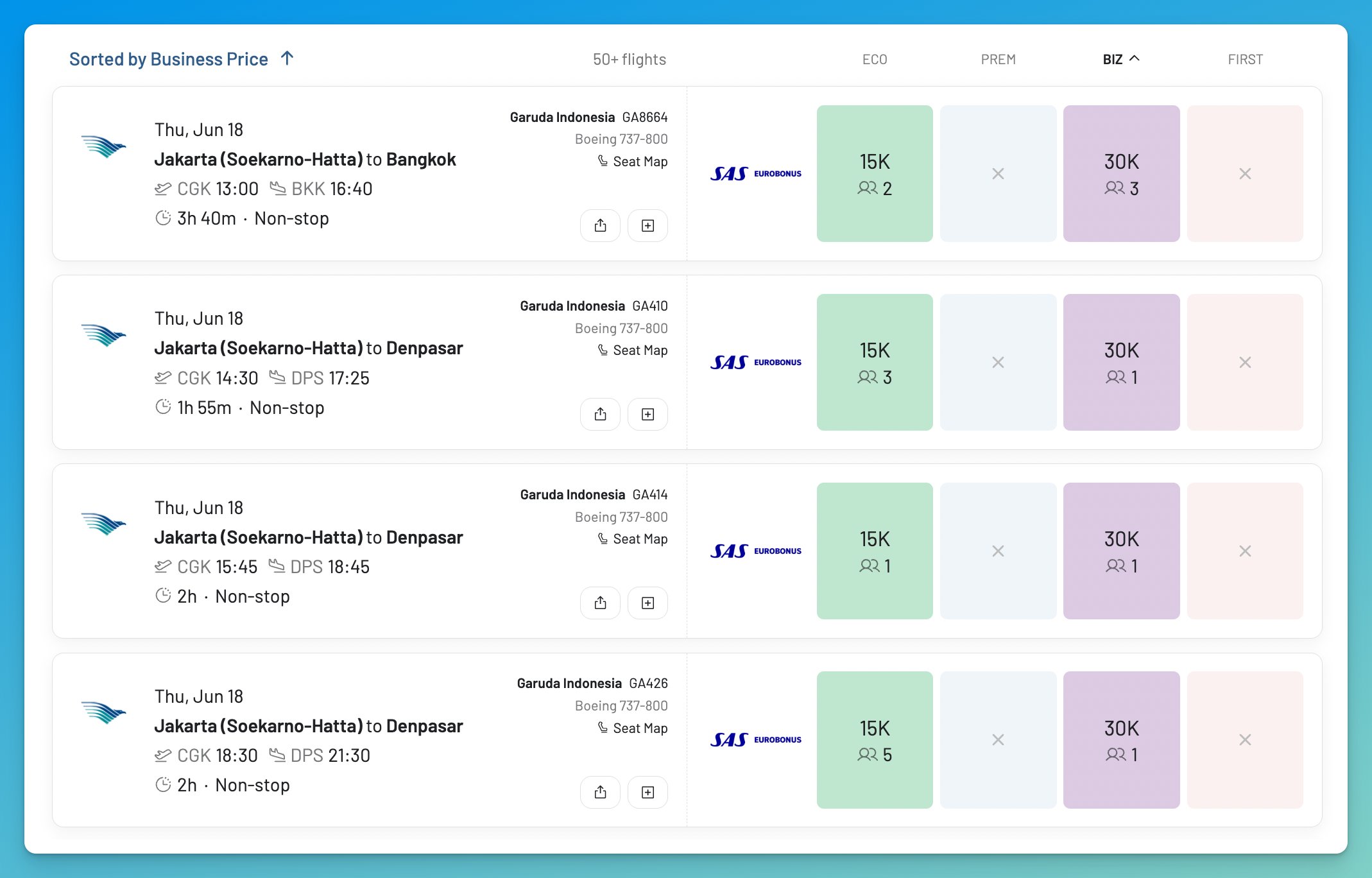Click Garuda Indonesia logo on GA426 row
This screenshot has height=878, width=1372.
[103, 713]
